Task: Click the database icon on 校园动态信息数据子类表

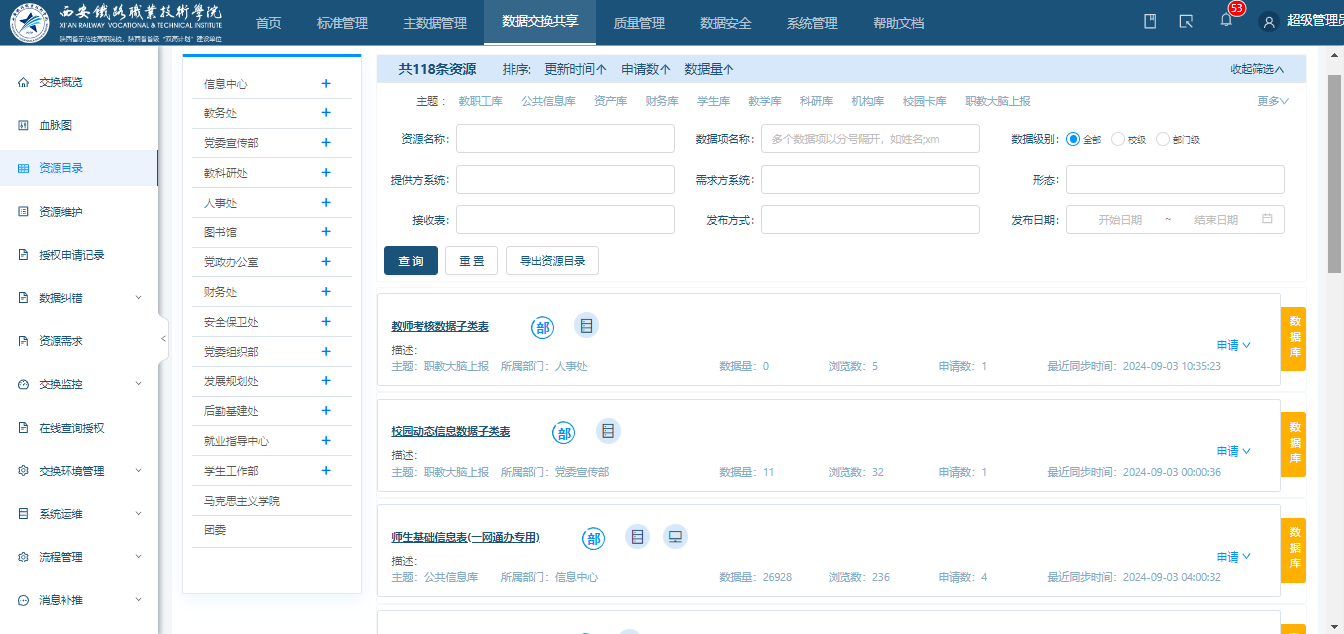Action: (x=608, y=431)
